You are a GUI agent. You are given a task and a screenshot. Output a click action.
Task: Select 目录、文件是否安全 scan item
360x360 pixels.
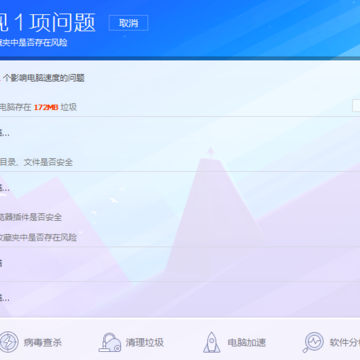coord(36,162)
